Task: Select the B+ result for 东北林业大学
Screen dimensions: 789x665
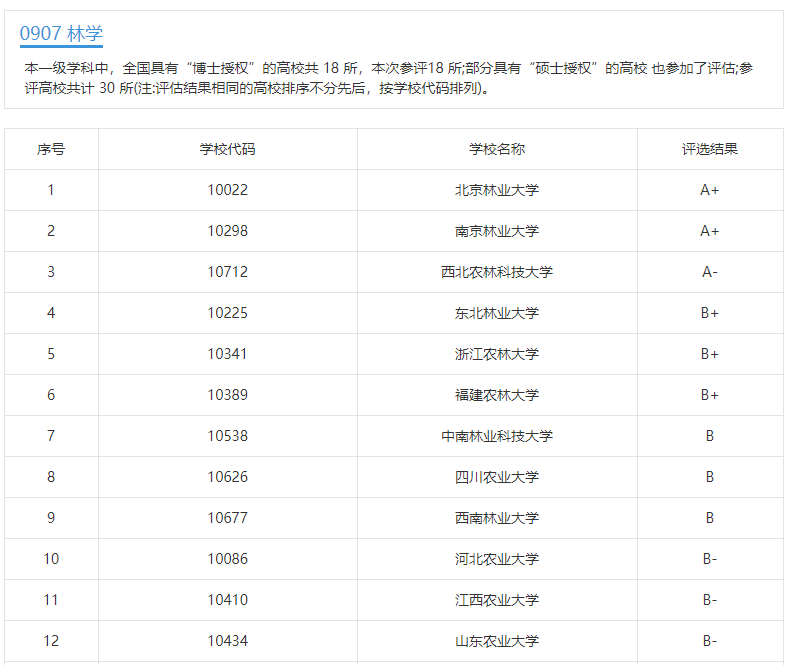Action: pyautogui.click(x=710, y=313)
